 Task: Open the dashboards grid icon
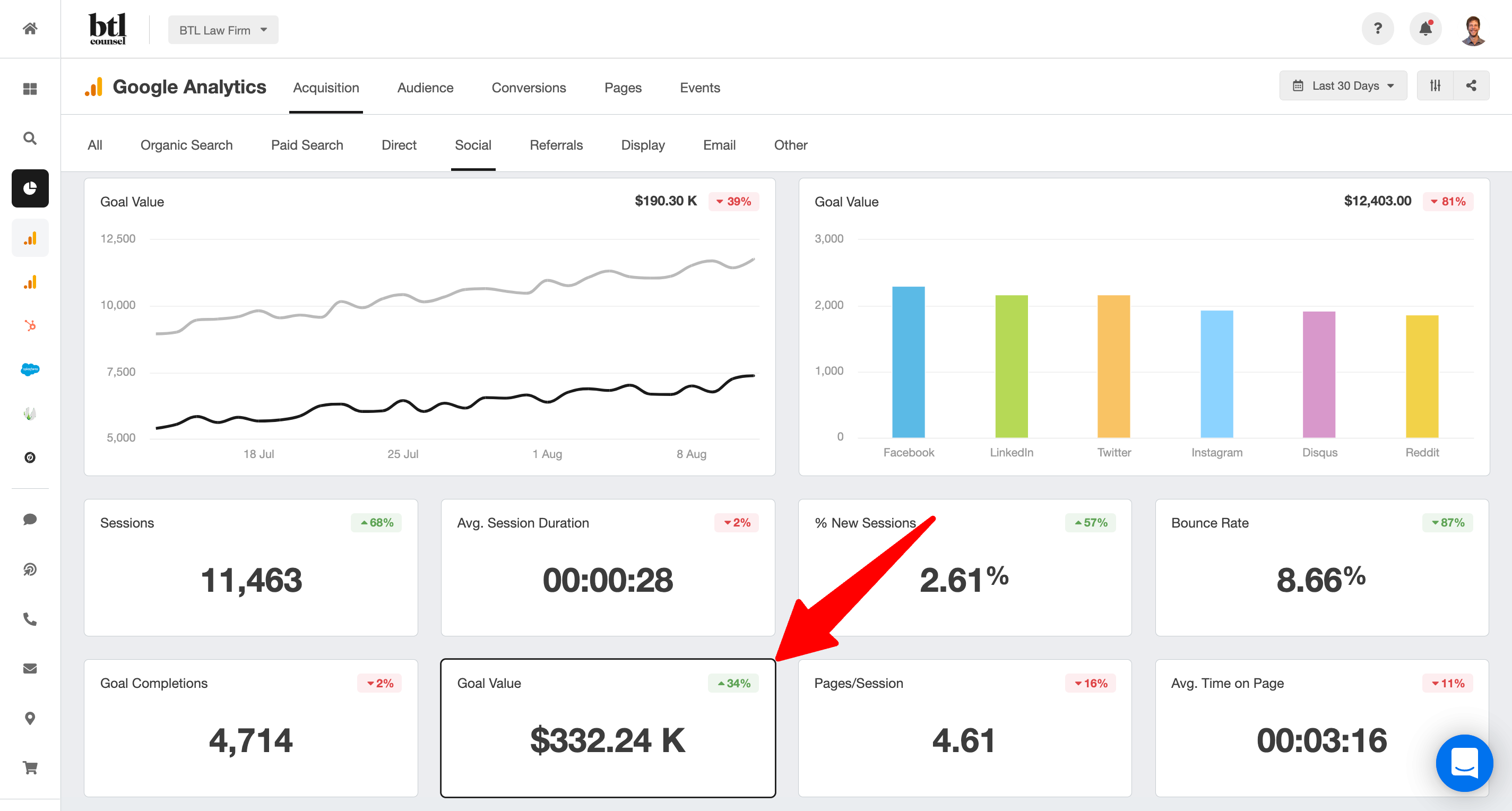point(30,89)
